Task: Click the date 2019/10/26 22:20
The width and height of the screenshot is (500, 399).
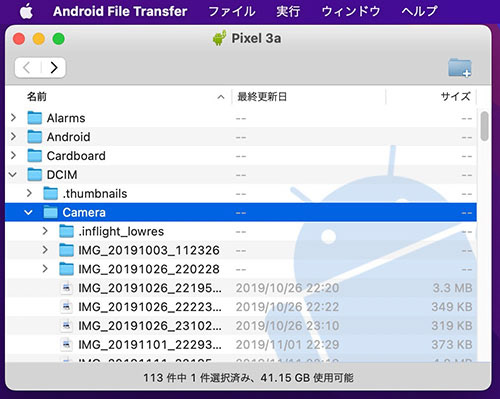Action: pyautogui.click(x=287, y=288)
